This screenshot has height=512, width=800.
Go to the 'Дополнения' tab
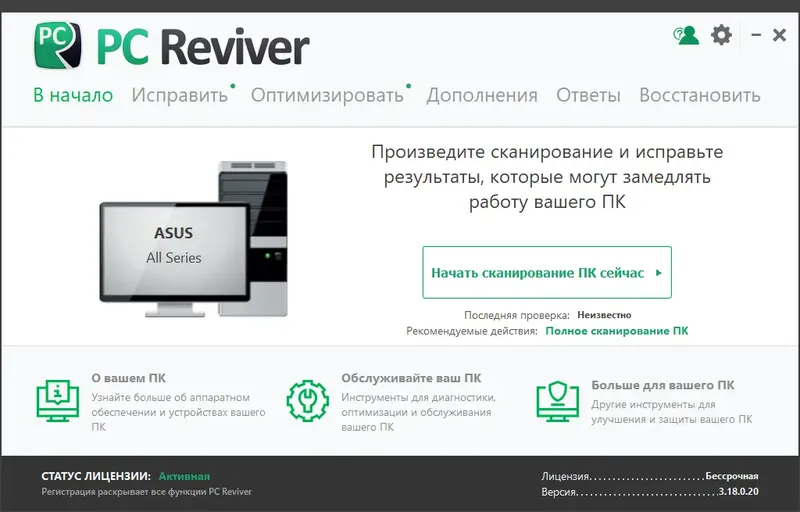pyautogui.click(x=482, y=95)
